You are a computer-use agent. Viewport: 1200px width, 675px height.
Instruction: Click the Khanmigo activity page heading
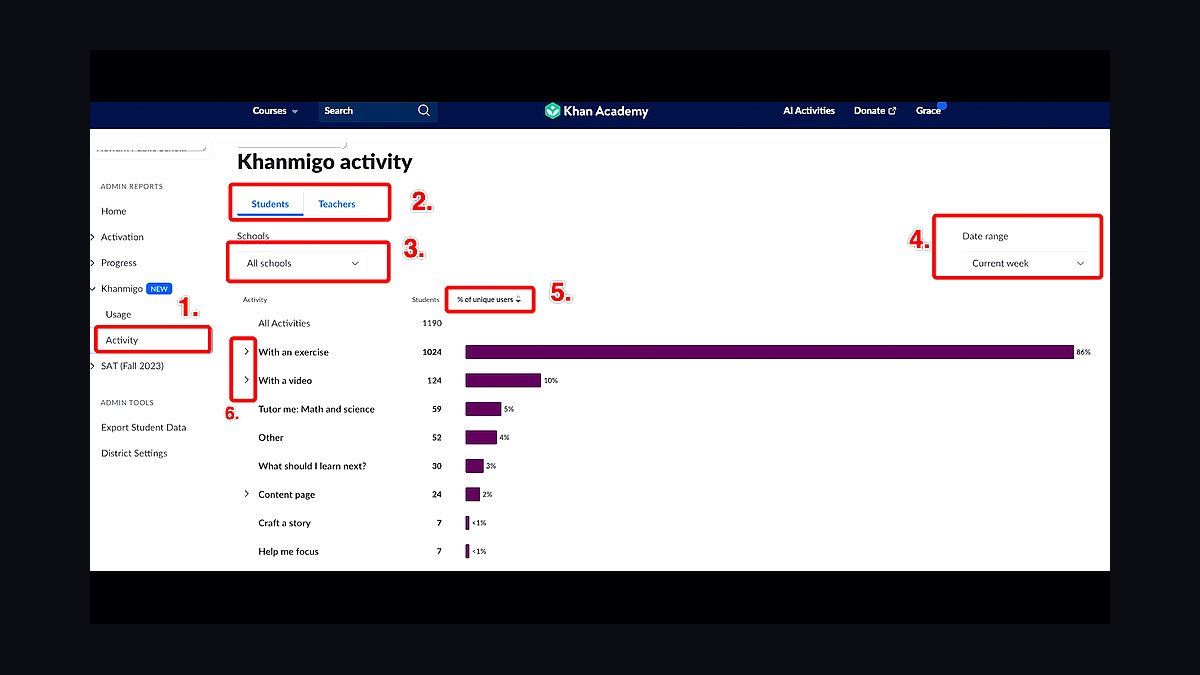tap(324, 162)
